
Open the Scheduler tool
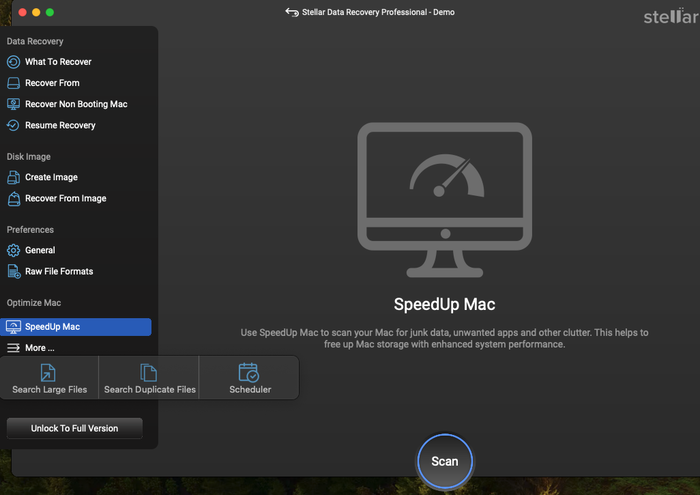pos(249,378)
